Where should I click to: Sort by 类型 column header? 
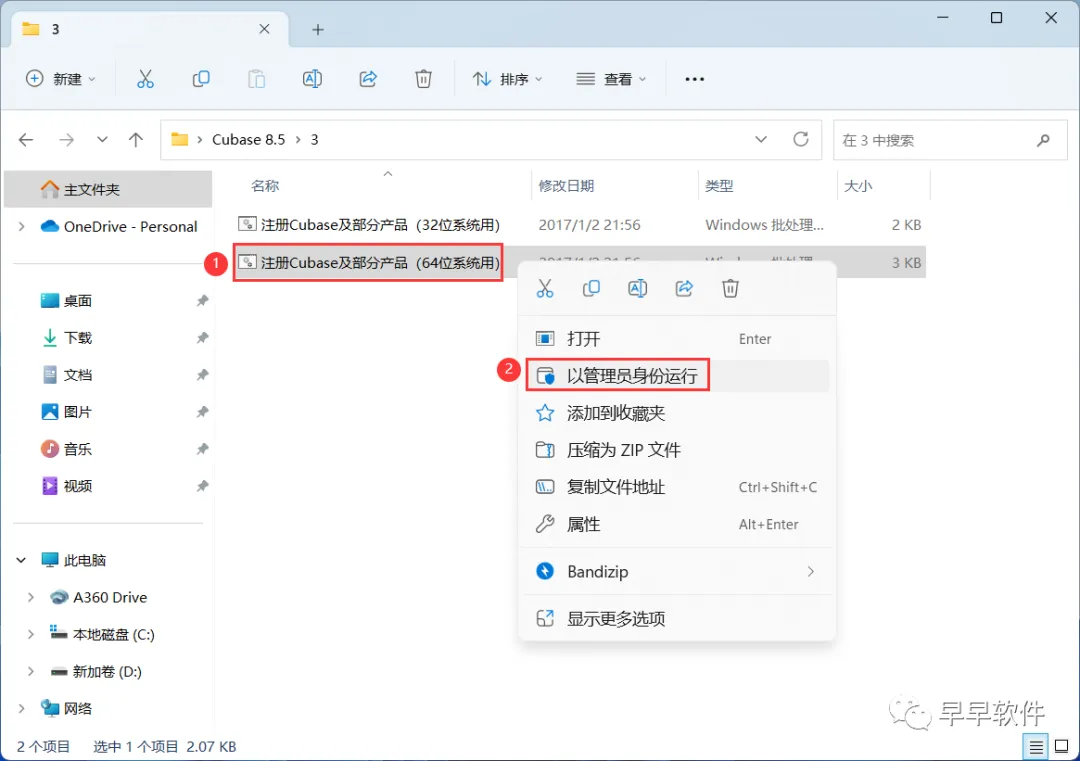pyautogui.click(x=719, y=186)
